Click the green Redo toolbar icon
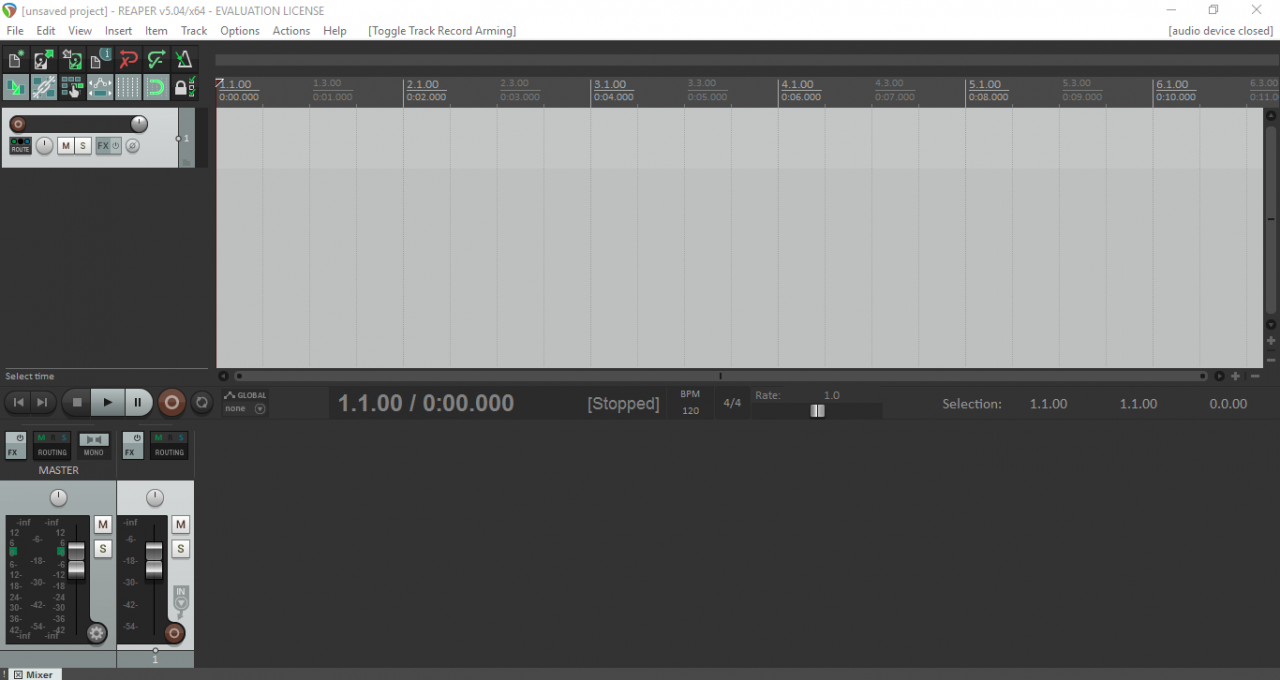 tap(156, 60)
